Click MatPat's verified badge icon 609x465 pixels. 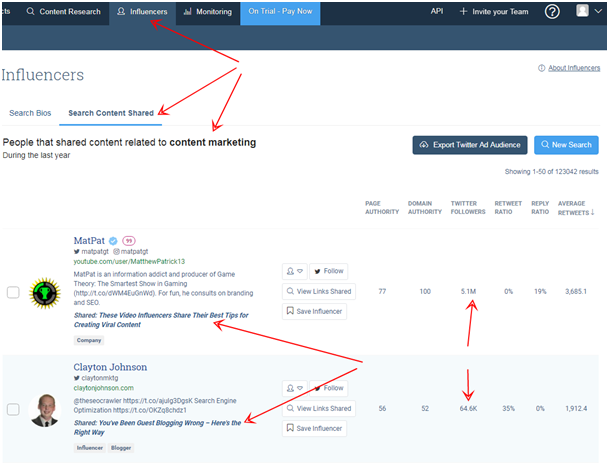pos(113,241)
